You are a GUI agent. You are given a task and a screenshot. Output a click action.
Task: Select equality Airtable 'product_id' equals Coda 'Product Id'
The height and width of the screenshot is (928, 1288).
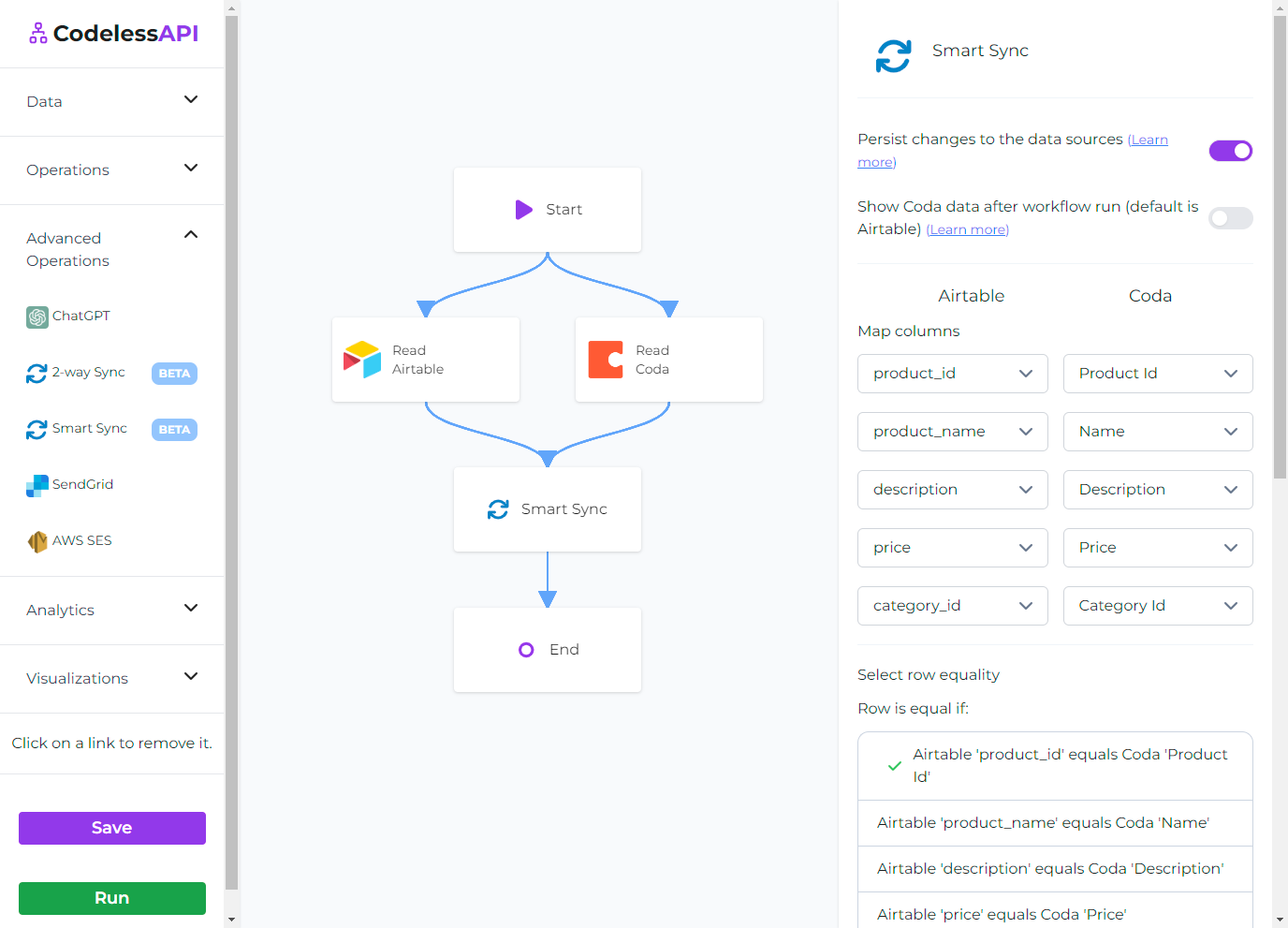[x=1055, y=766]
